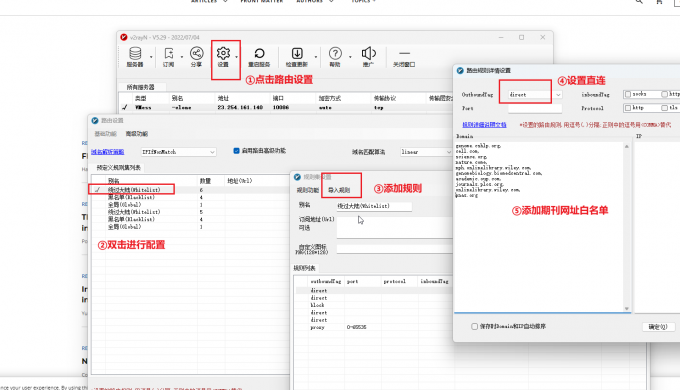
Task: Select the 所有服务器 tab
Action: 140,87
